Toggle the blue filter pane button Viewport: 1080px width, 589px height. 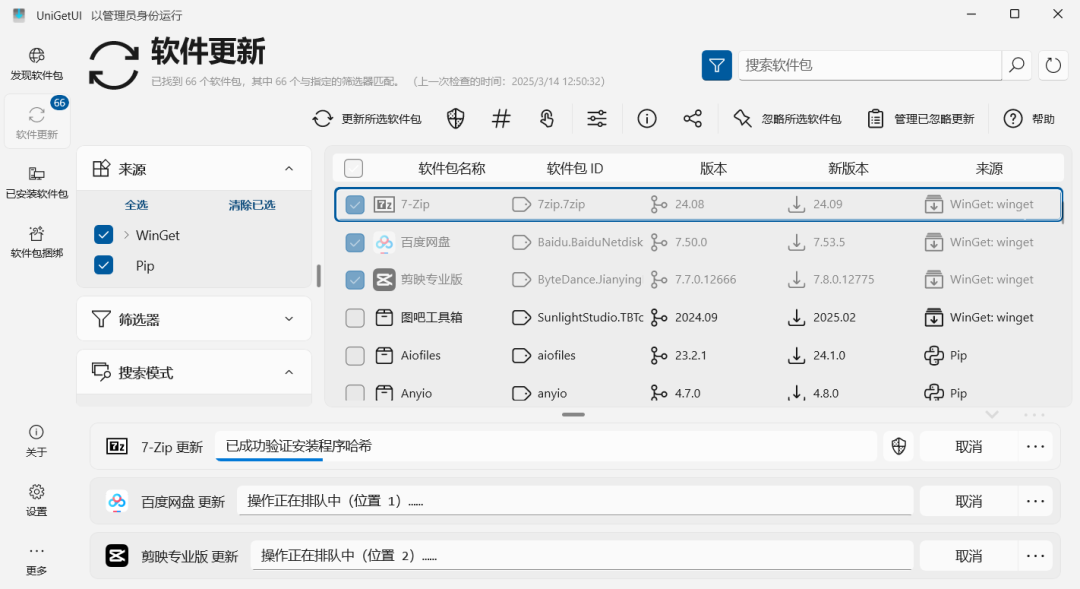(x=716, y=65)
